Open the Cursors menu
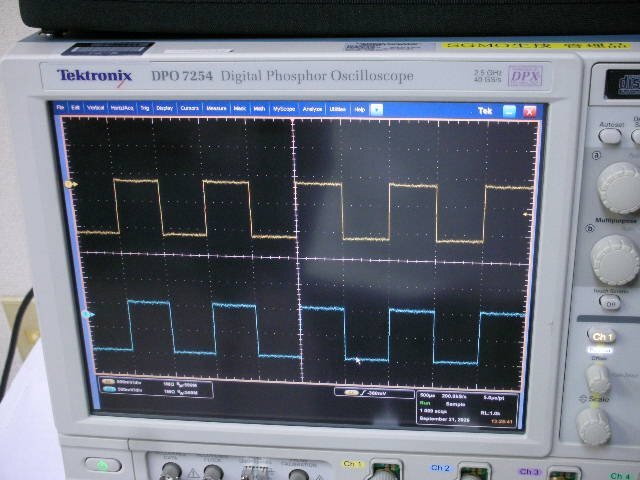 [189, 108]
